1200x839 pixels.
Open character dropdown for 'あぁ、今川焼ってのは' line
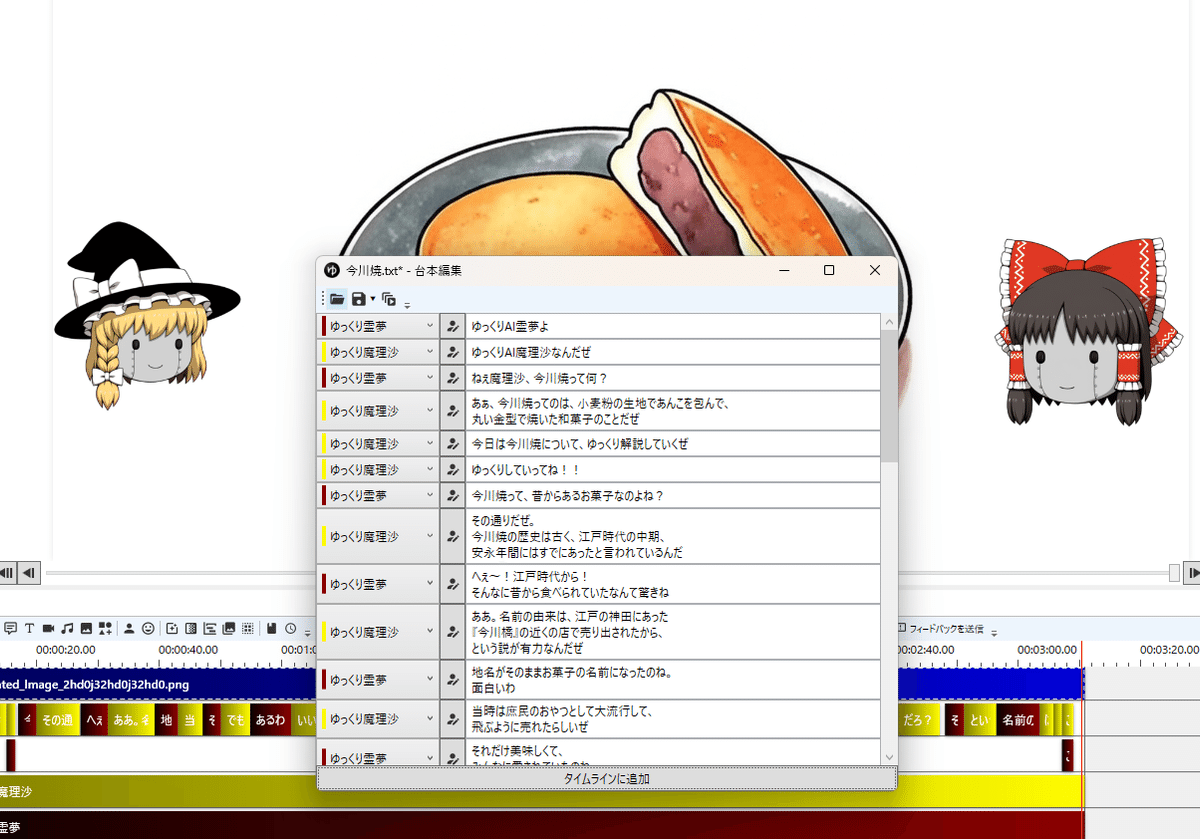pos(429,411)
